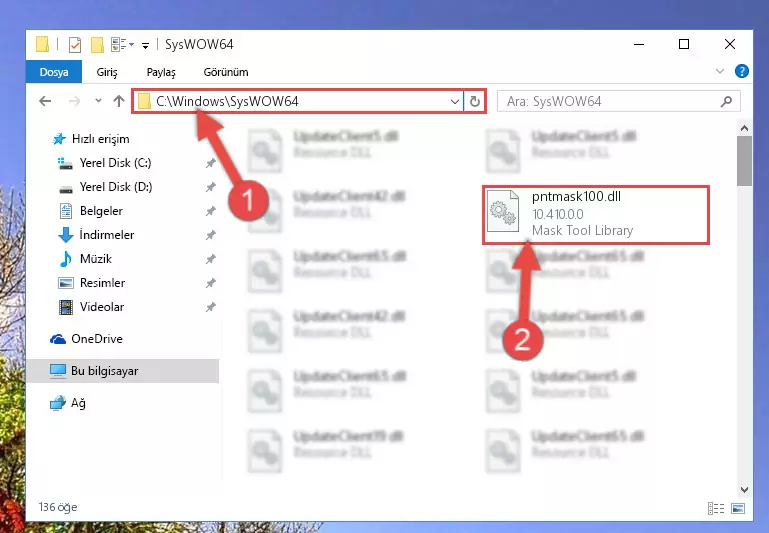Expand the ribbon with the chevron
Viewport: 769px width, 533px height.
(x=720, y=72)
